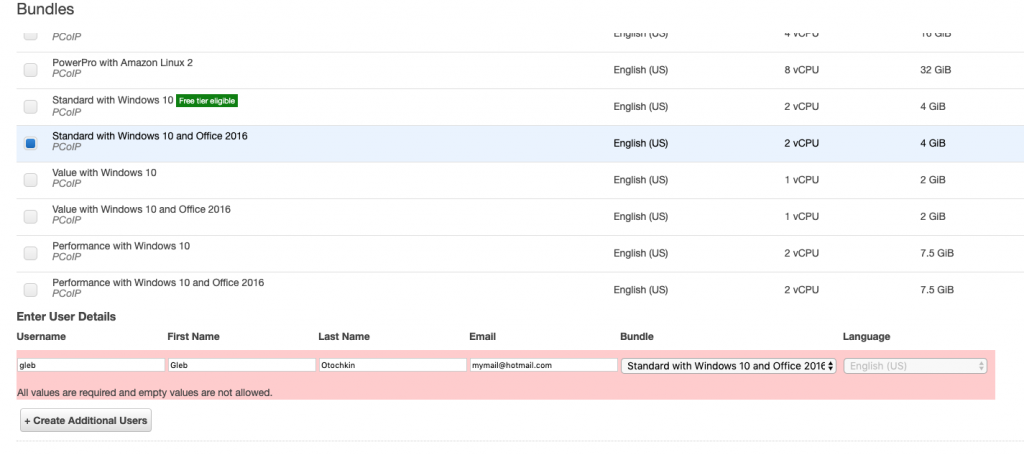The width and height of the screenshot is (1024, 455).
Task: Tick the Value with Windows 10 checkbox
Action: 30,180
